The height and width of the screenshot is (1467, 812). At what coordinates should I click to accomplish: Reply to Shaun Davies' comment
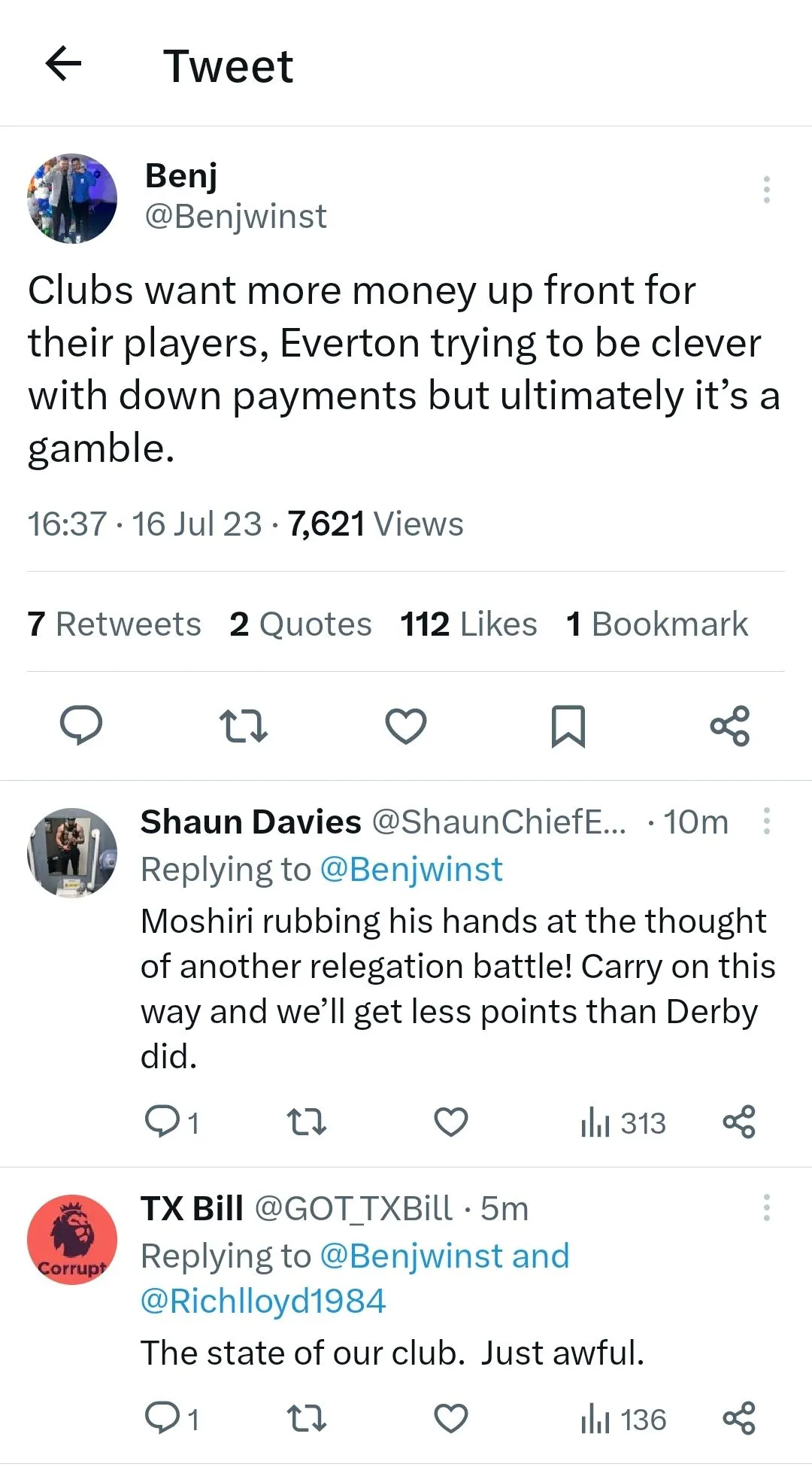coord(162,1122)
